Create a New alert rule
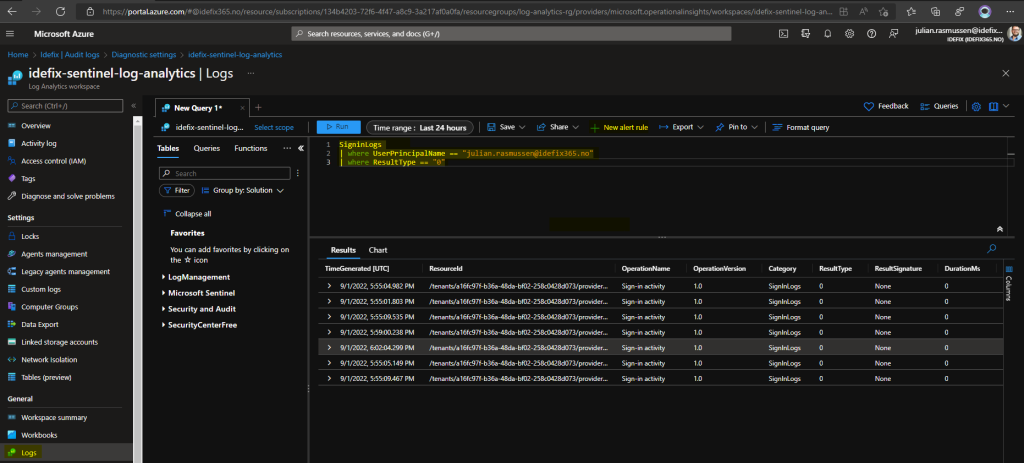Image resolution: width=1024 pixels, height=463 pixels. point(619,127)
